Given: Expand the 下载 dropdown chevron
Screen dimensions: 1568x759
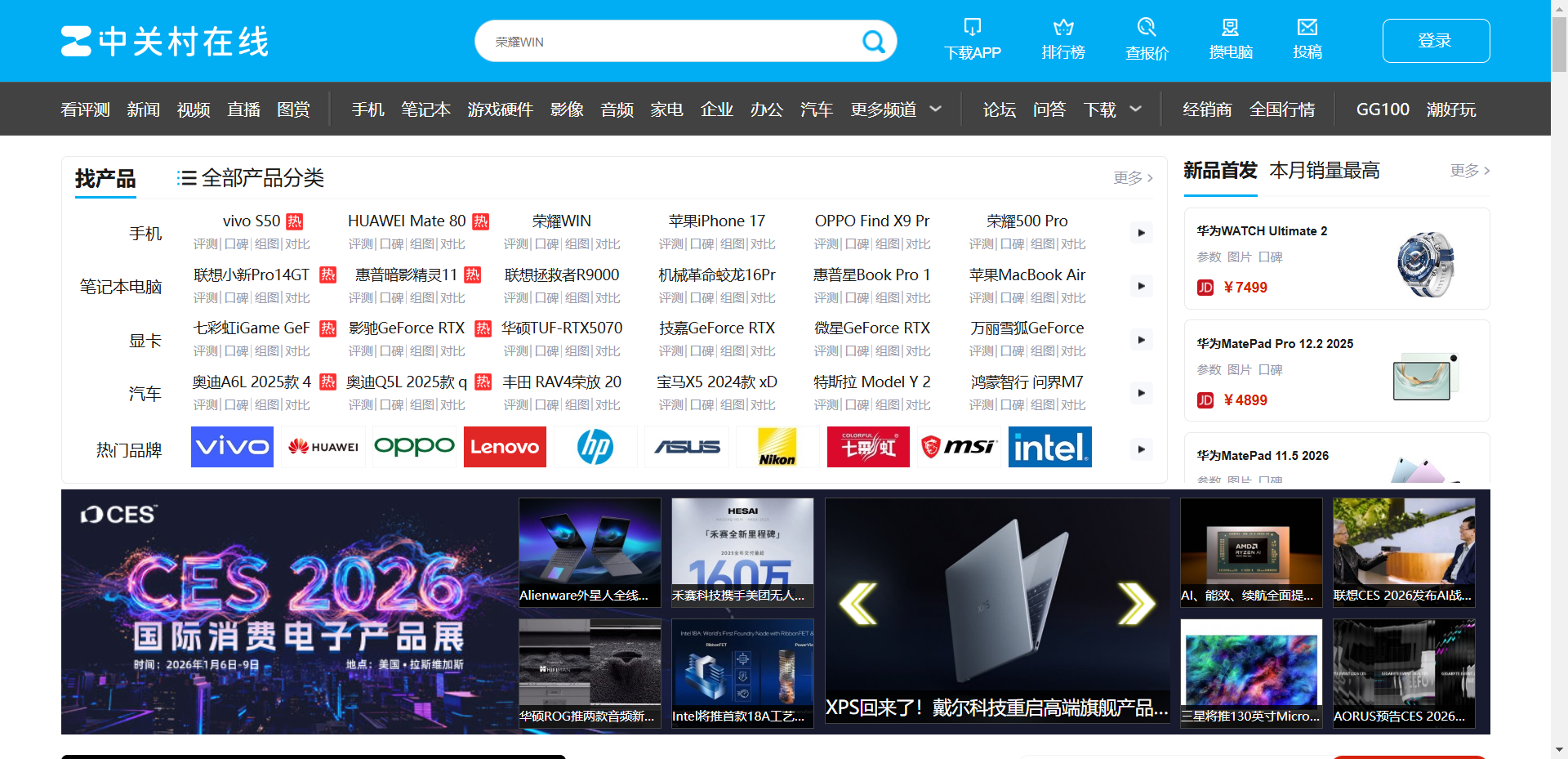Looking at the screenshot, I should pos(1135,109).
